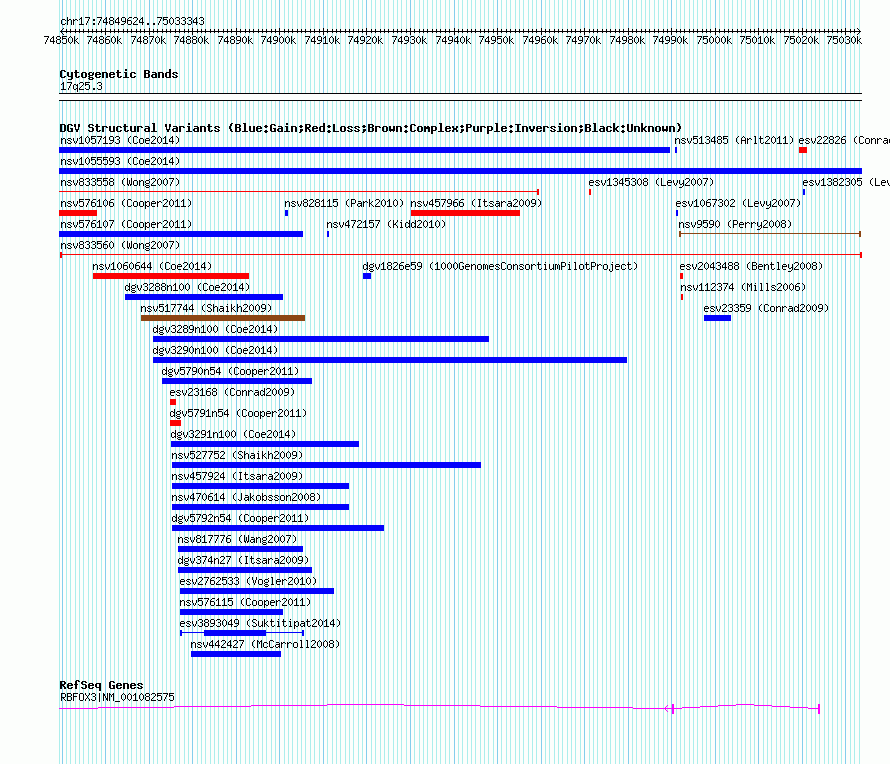The image size is (890, 764).
Task: Select the esv2762533 (Vogler2010) label
Action: (248, 581)
